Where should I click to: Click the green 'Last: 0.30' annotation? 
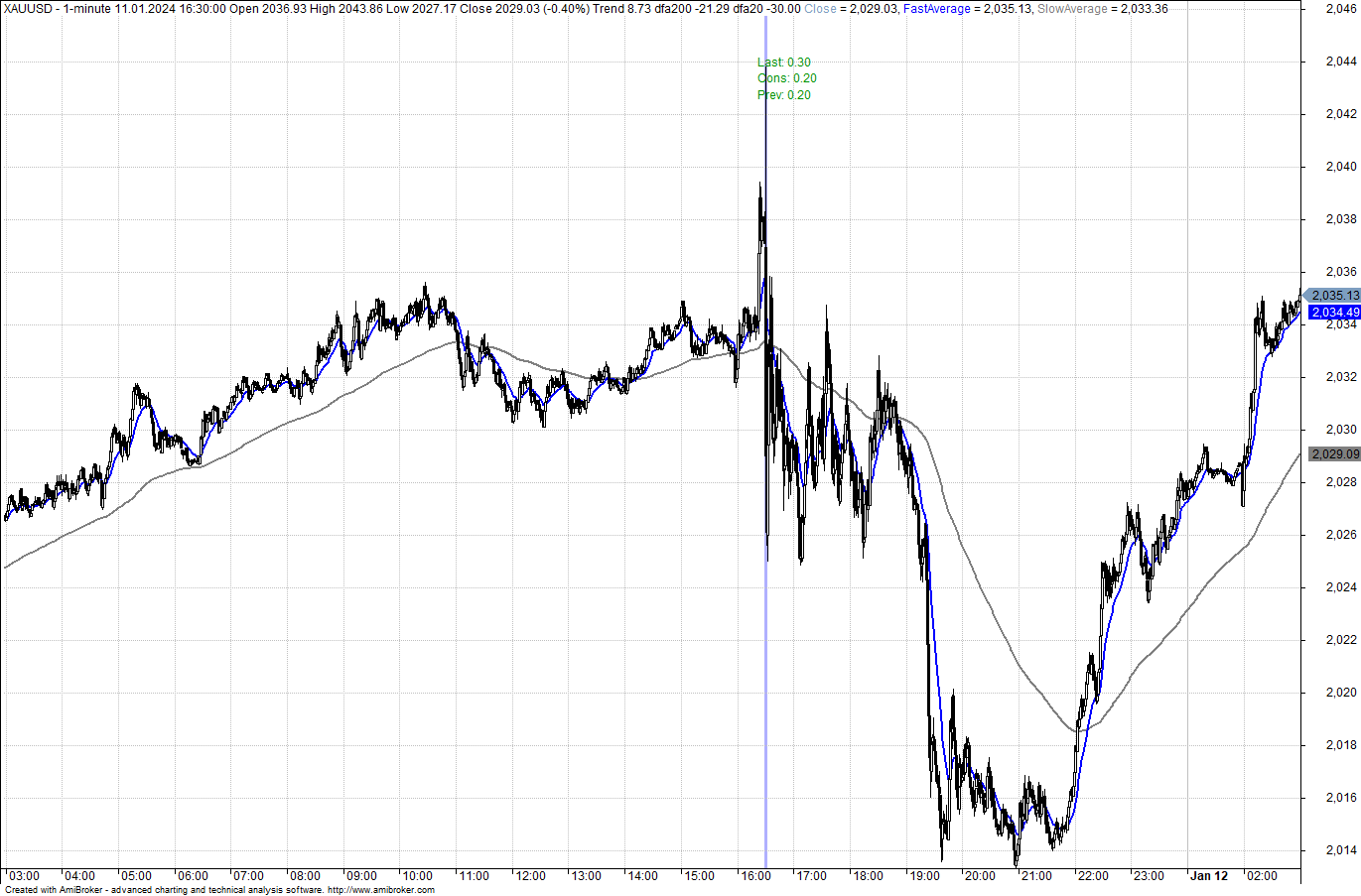click(783, 63)
